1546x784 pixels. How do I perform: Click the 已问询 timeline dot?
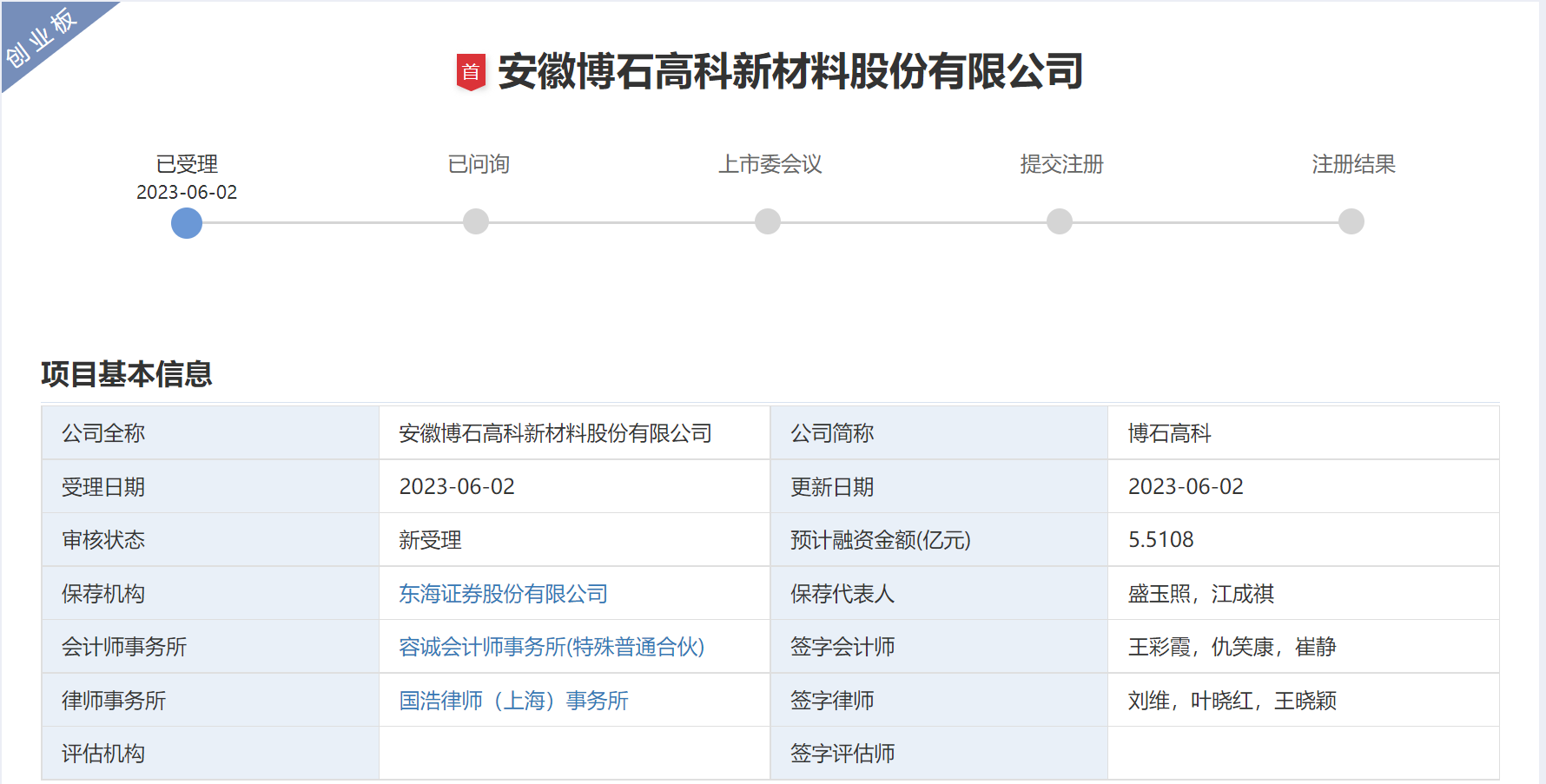476,223
